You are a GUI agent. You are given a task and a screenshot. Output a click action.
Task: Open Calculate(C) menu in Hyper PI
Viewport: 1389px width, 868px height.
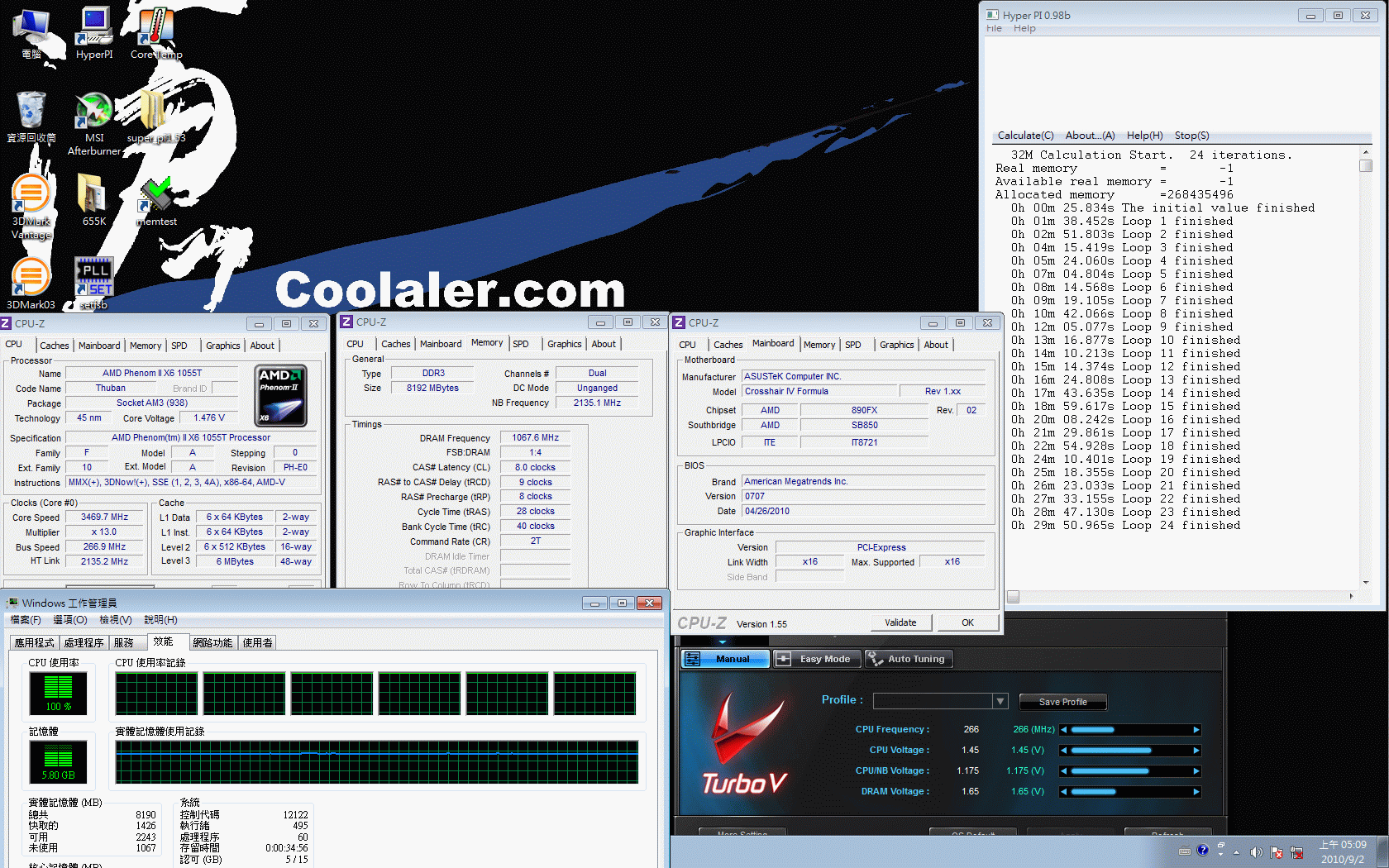pyautogui.click(x=1025, y=136)
